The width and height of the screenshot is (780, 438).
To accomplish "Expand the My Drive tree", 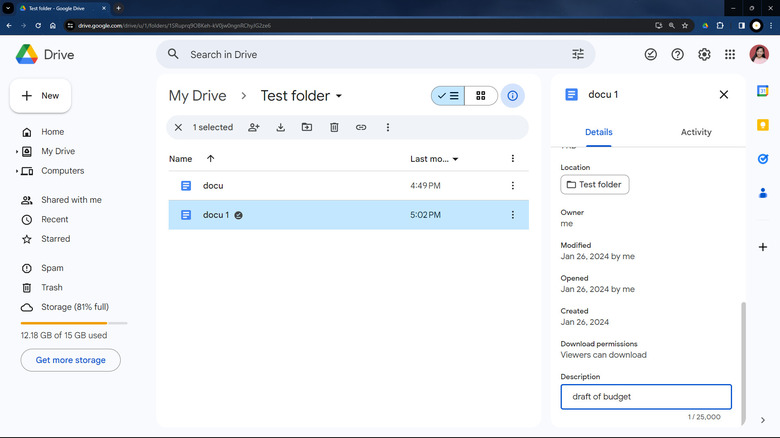I will point(17,152).
